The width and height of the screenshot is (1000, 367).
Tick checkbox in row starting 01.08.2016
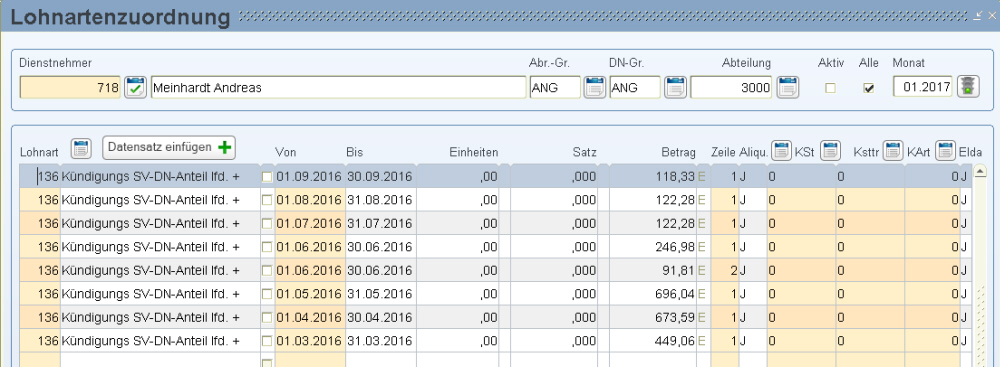[267, 200]
